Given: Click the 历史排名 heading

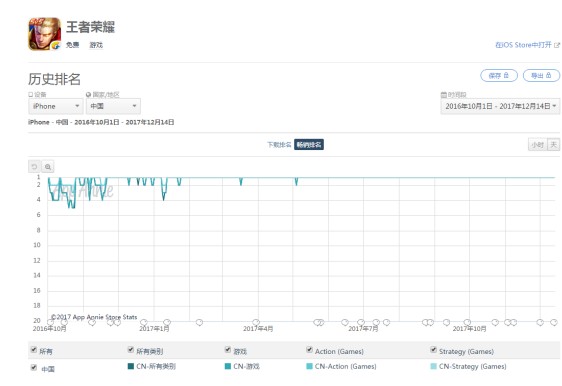Looking at the screenshot, I should coord(54,79).
